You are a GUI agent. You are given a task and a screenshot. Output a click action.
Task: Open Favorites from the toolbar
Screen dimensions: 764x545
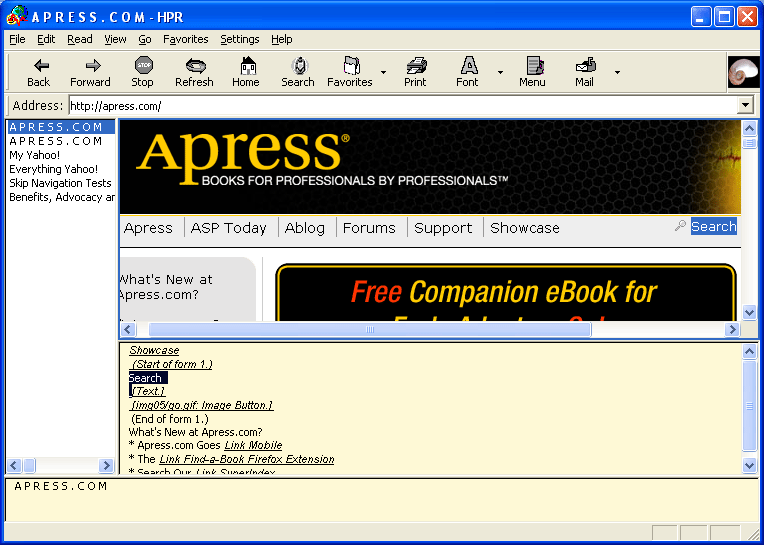point(351,65)
